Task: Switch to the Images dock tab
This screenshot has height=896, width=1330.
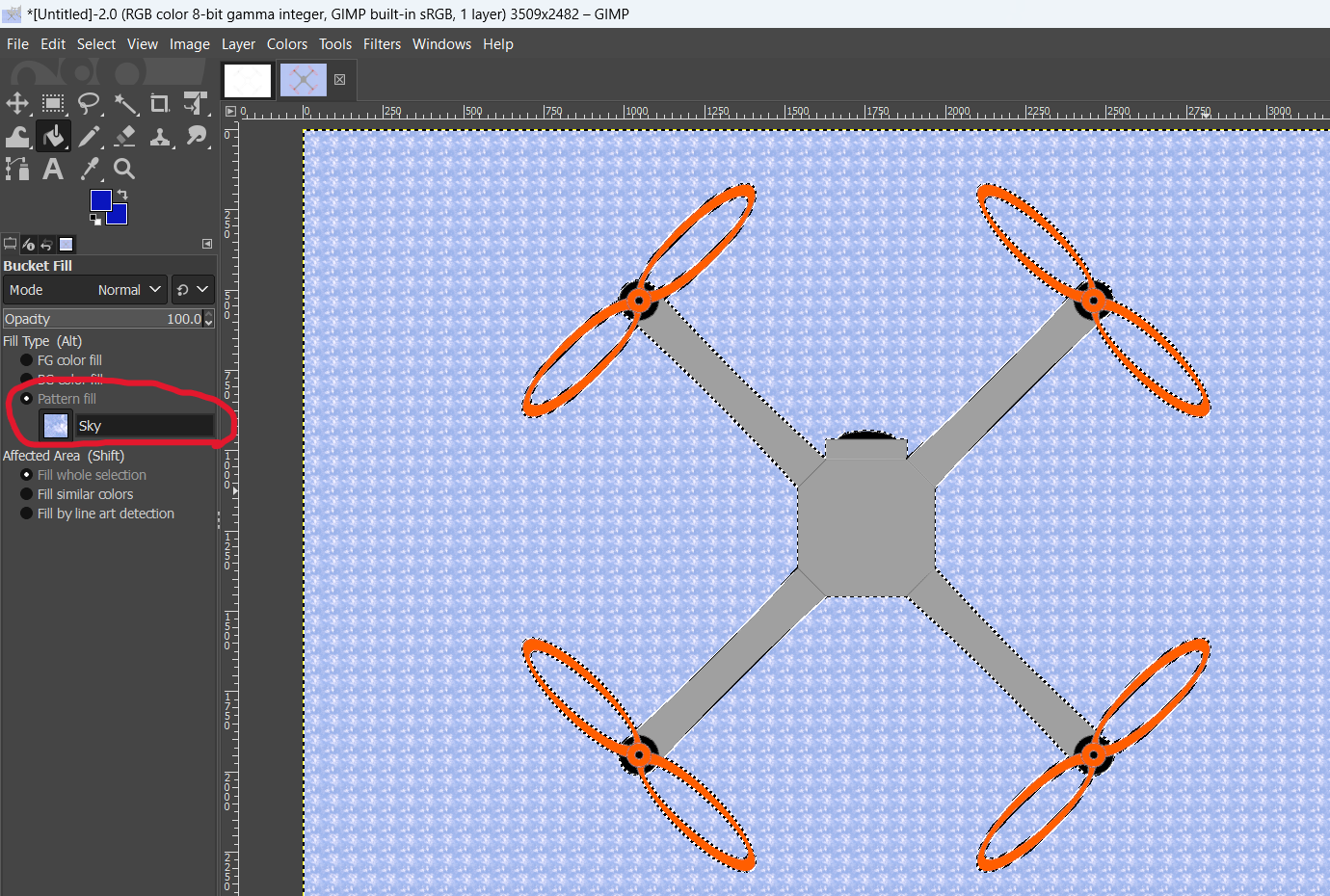Action: click(66, 244)
